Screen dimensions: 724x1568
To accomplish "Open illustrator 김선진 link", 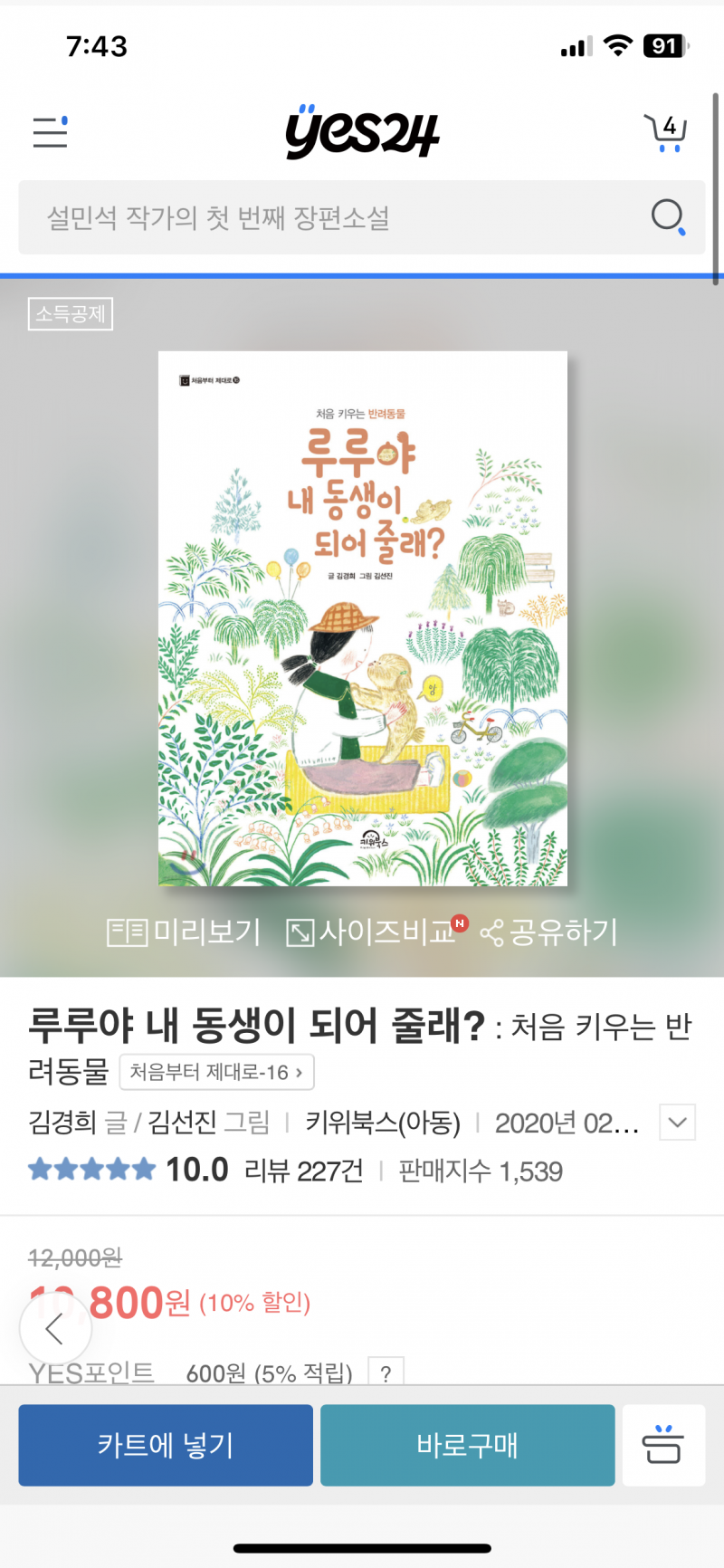I will point(182,1123).
